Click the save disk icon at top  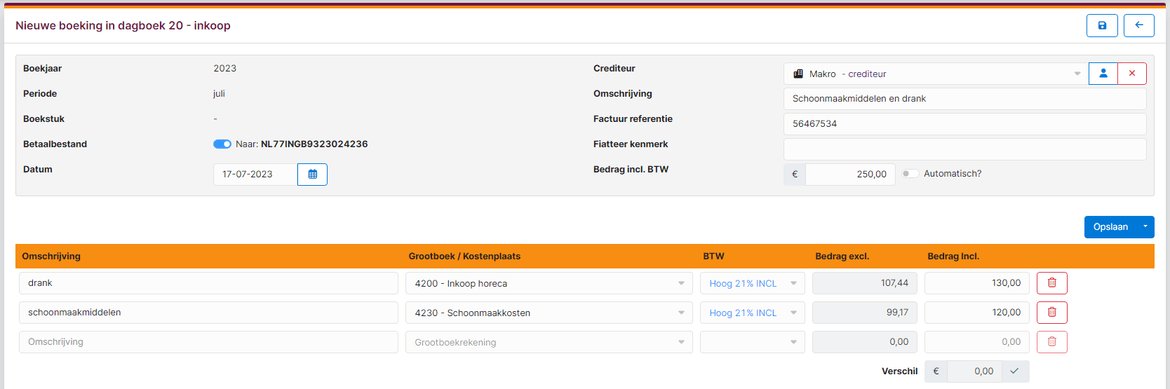1102,25
